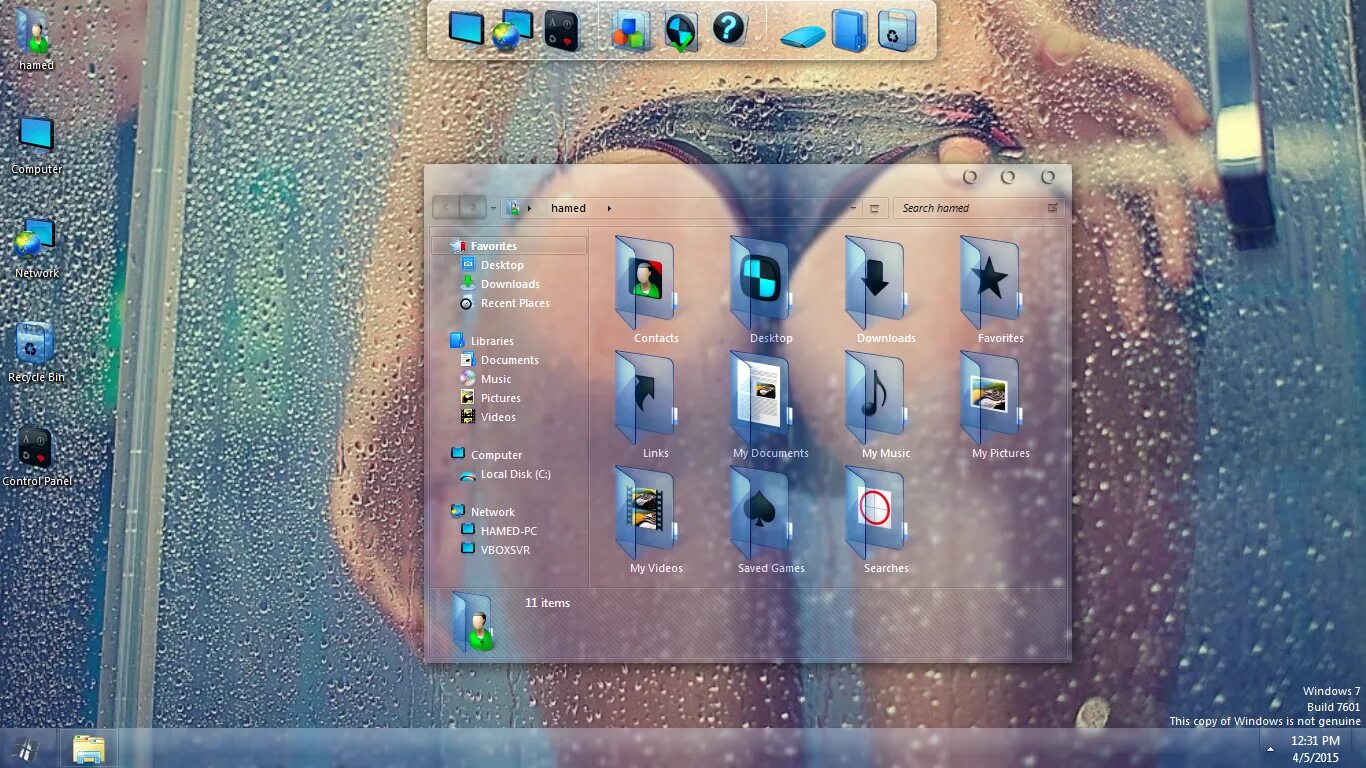
Task: Open the Control Panel desktop icon
Action: pos(36,450)
